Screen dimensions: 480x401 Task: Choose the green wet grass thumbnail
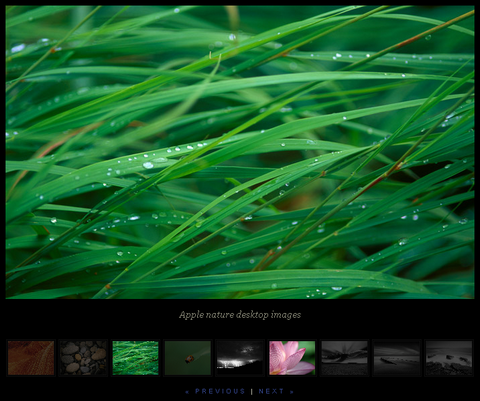[x=135, y=358]
